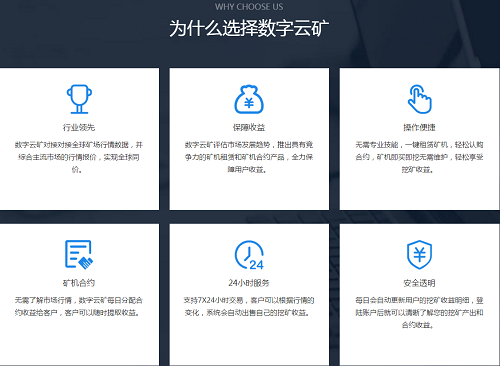Select the 行业领先 card title
The width and height of the screenshot is (500, 366).
[79, 127]
